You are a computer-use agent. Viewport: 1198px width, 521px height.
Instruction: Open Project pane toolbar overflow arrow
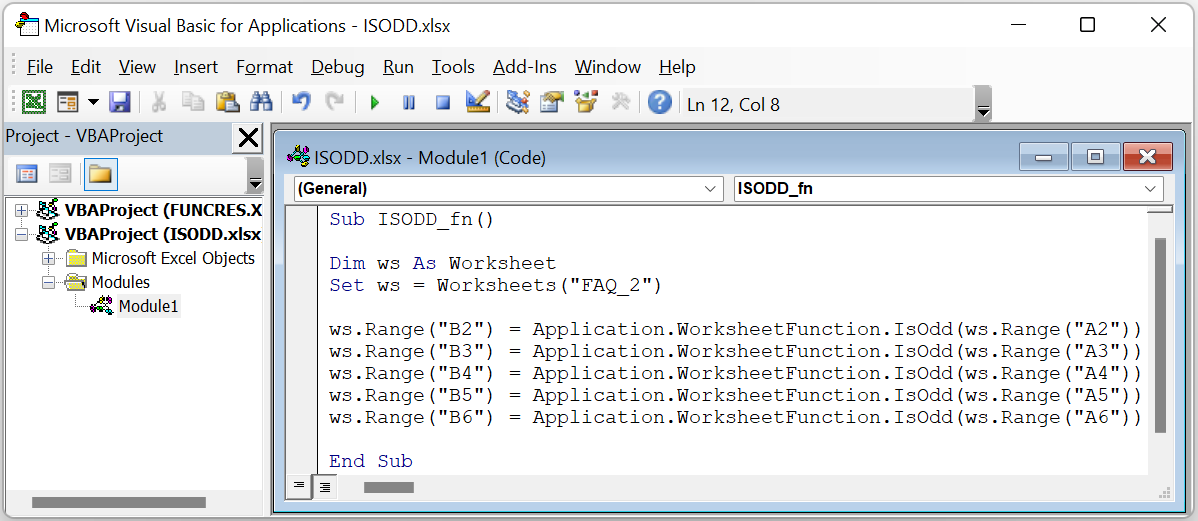(x=255, y=176)
